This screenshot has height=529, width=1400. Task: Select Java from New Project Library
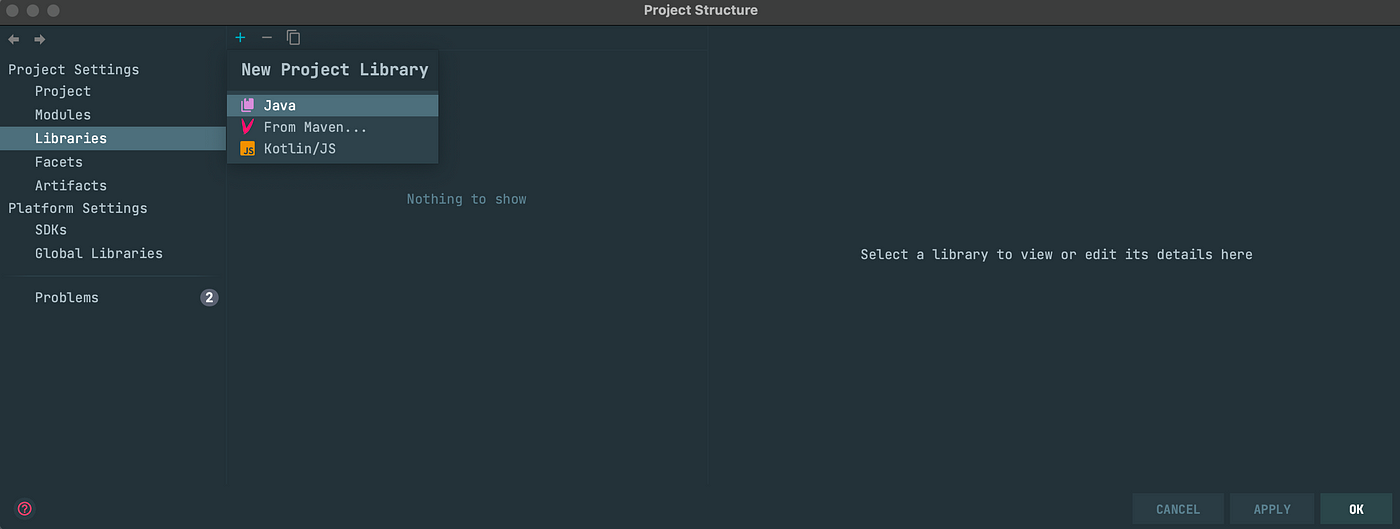tap(279, 105)
